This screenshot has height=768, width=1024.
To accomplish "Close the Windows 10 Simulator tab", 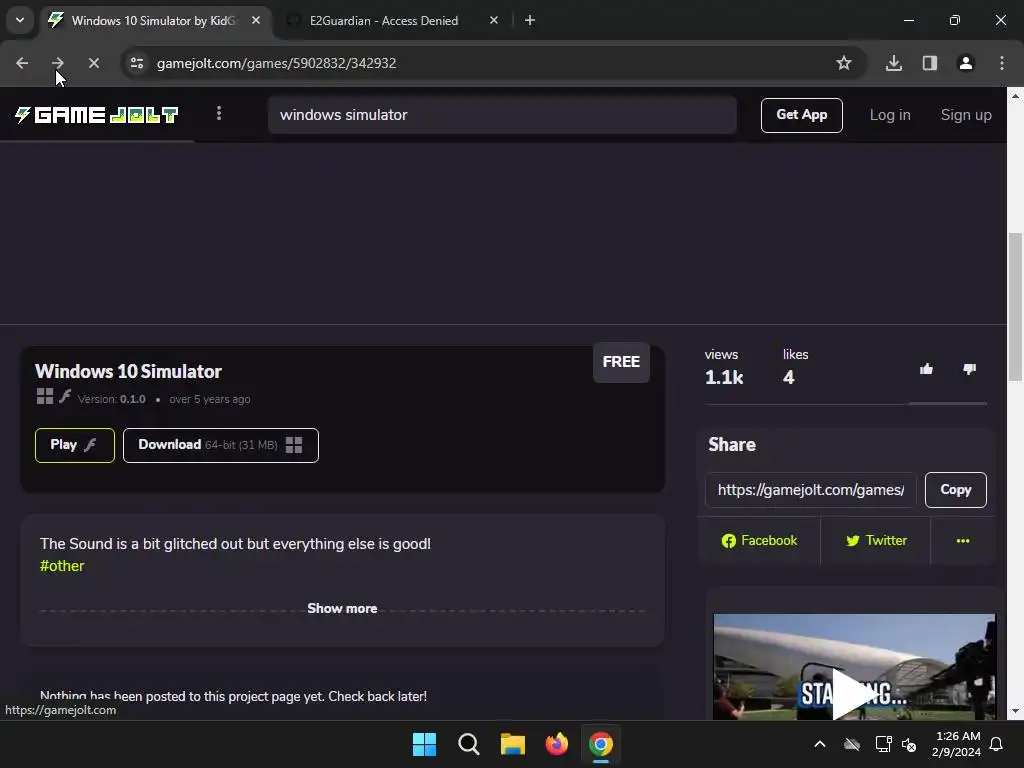I will click(256, 21).
